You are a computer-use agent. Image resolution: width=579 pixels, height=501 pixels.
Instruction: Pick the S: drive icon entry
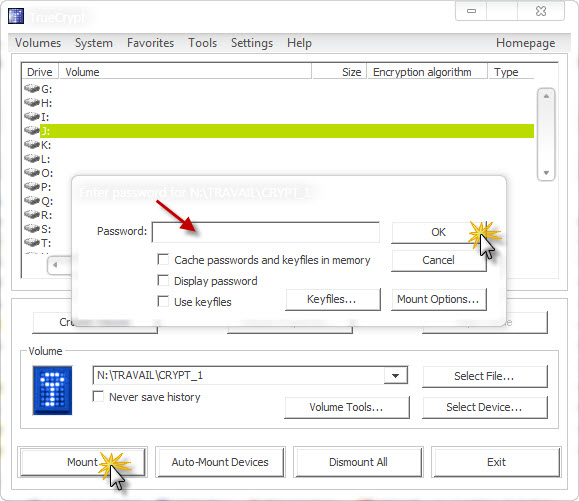[x=32, y=229]
